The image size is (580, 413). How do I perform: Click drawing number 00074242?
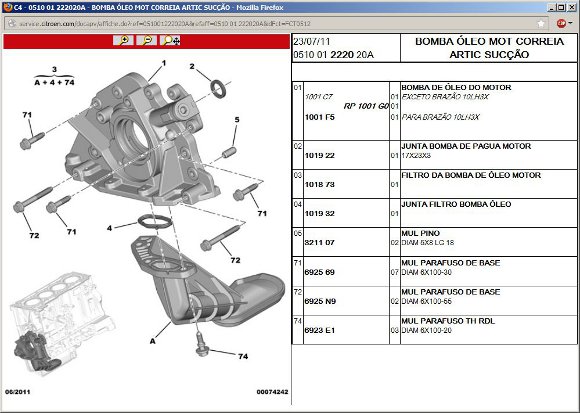(x=272, y=392)
